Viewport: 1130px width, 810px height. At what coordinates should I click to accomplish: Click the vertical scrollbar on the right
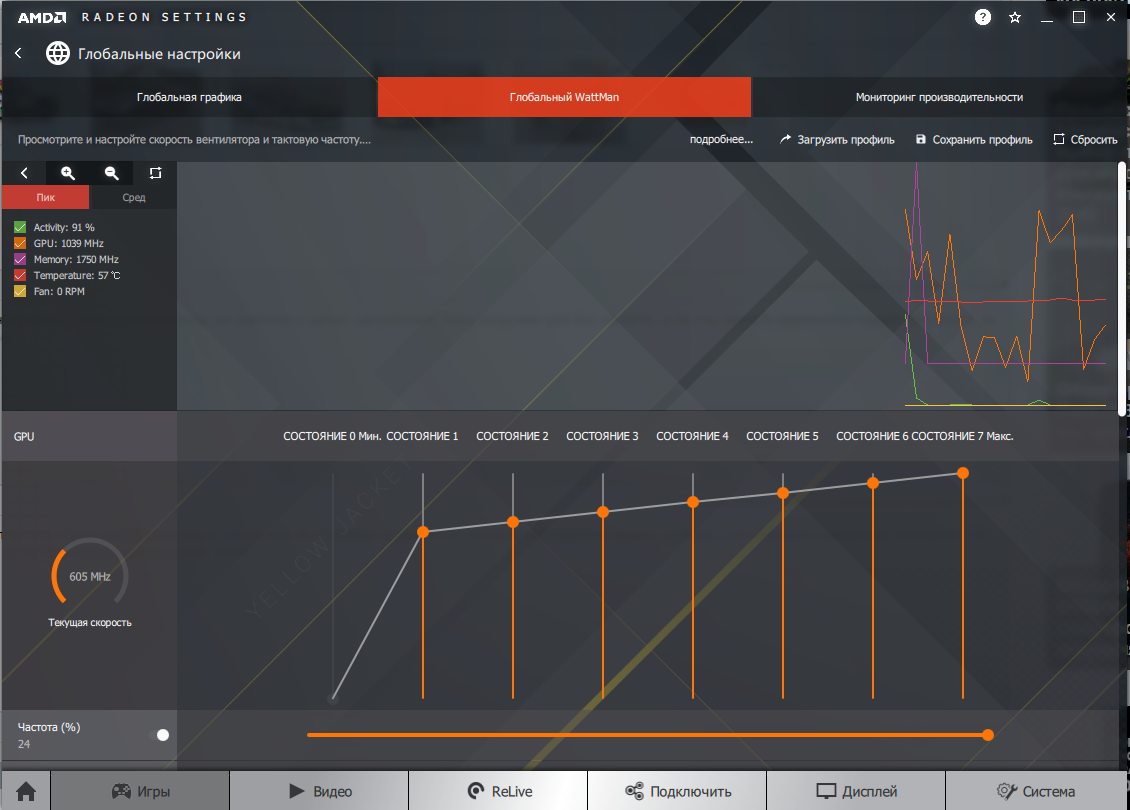(x=1122, y=288)
